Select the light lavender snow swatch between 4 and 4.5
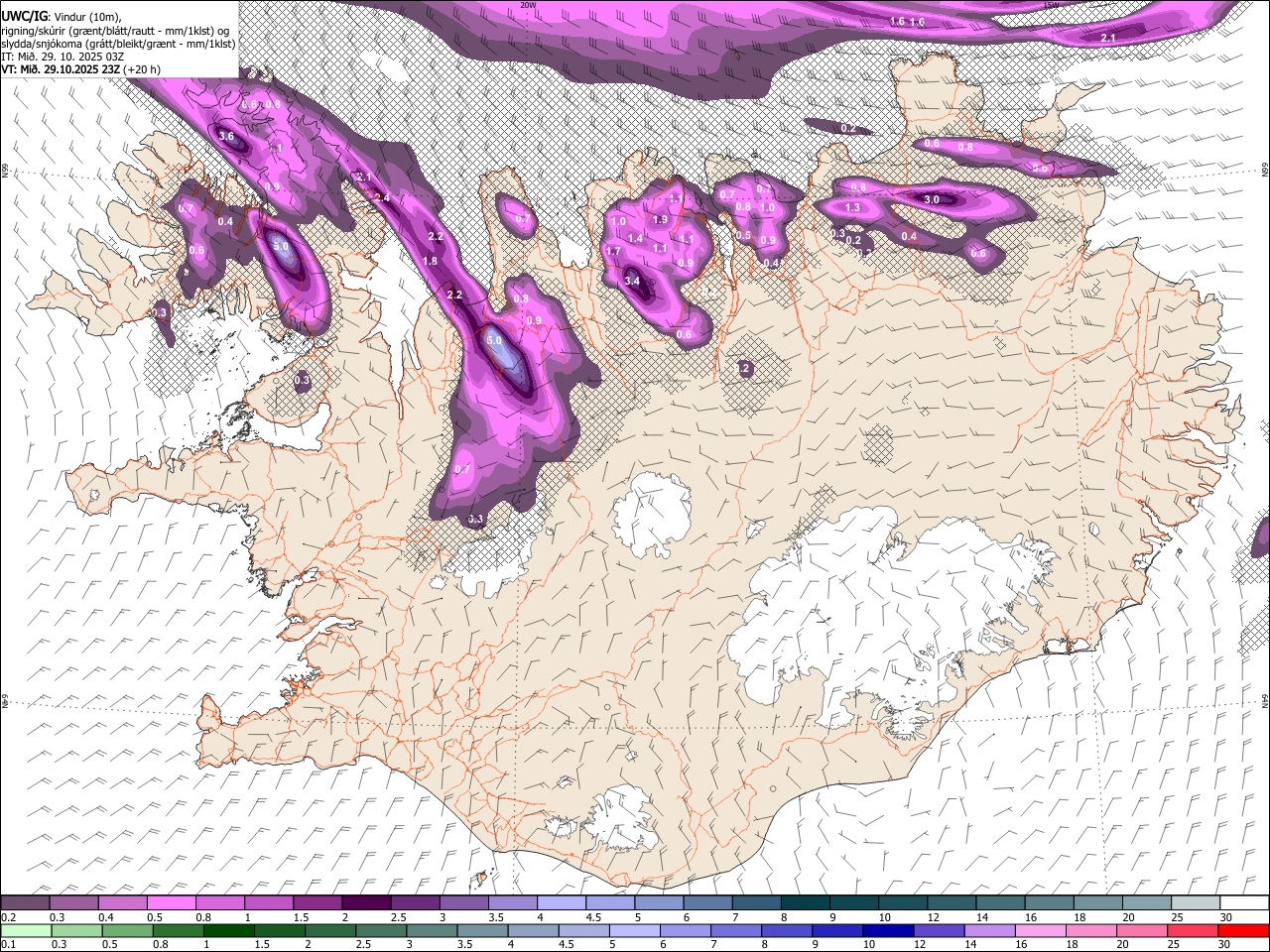The width and height of the screenshot is (1270, 952). [562, 903]
